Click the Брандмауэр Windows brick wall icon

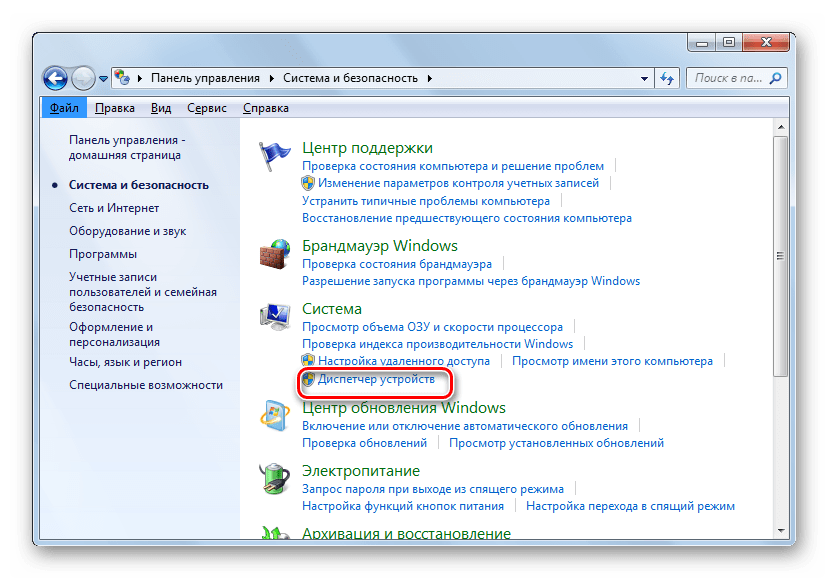[274, 252]
